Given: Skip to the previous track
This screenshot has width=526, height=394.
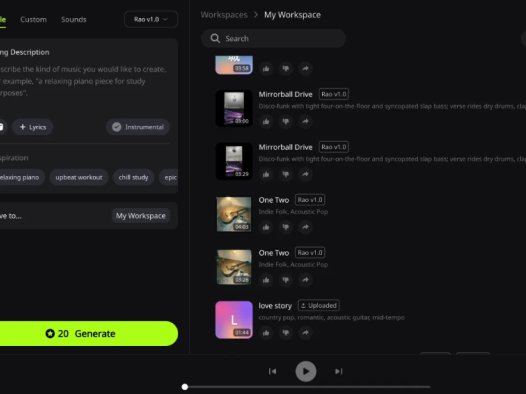Looking at the screenshot, I should [x=272, y=371].
